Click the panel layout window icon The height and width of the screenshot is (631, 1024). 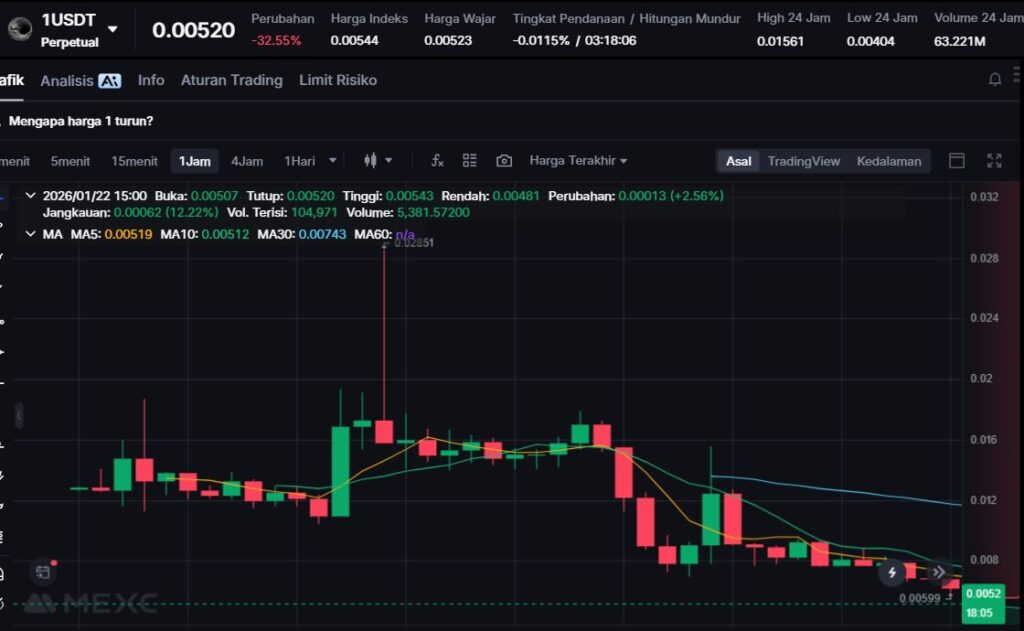tap(957, 161)
